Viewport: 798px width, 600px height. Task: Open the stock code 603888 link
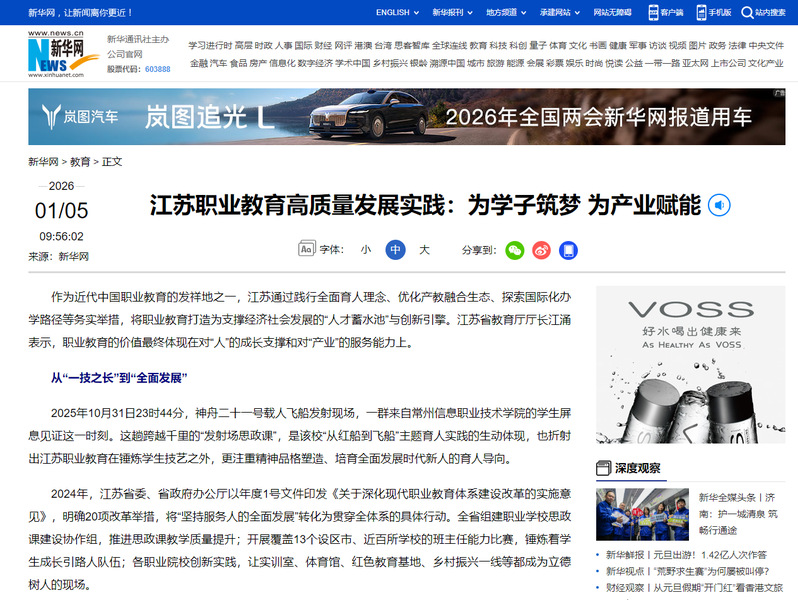click(x=157, y=69)
